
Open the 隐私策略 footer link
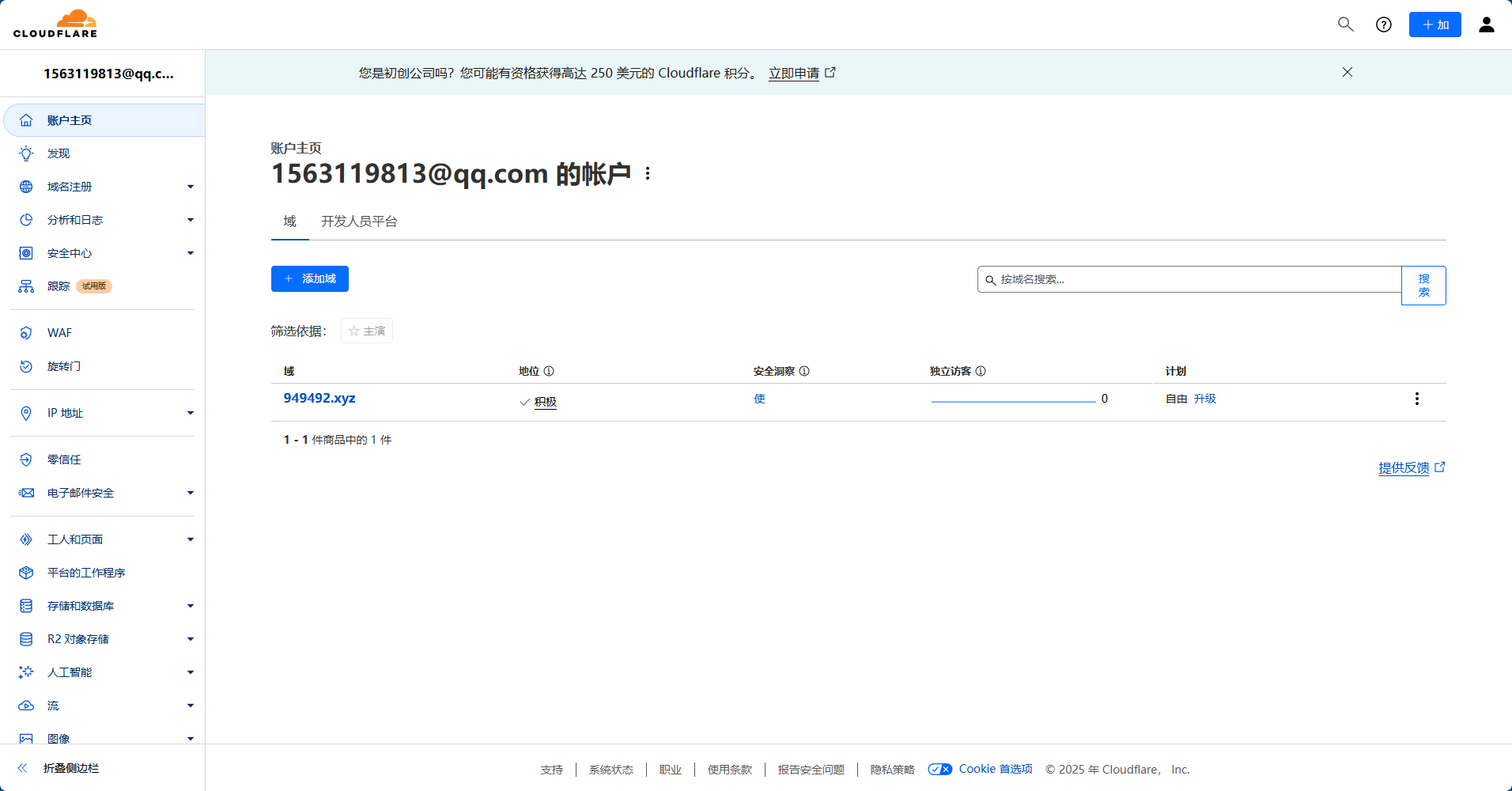click(x=892, y=770)
